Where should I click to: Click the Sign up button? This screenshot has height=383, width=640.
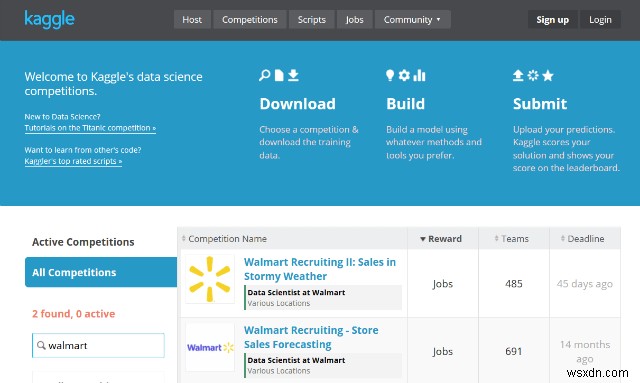552,20
